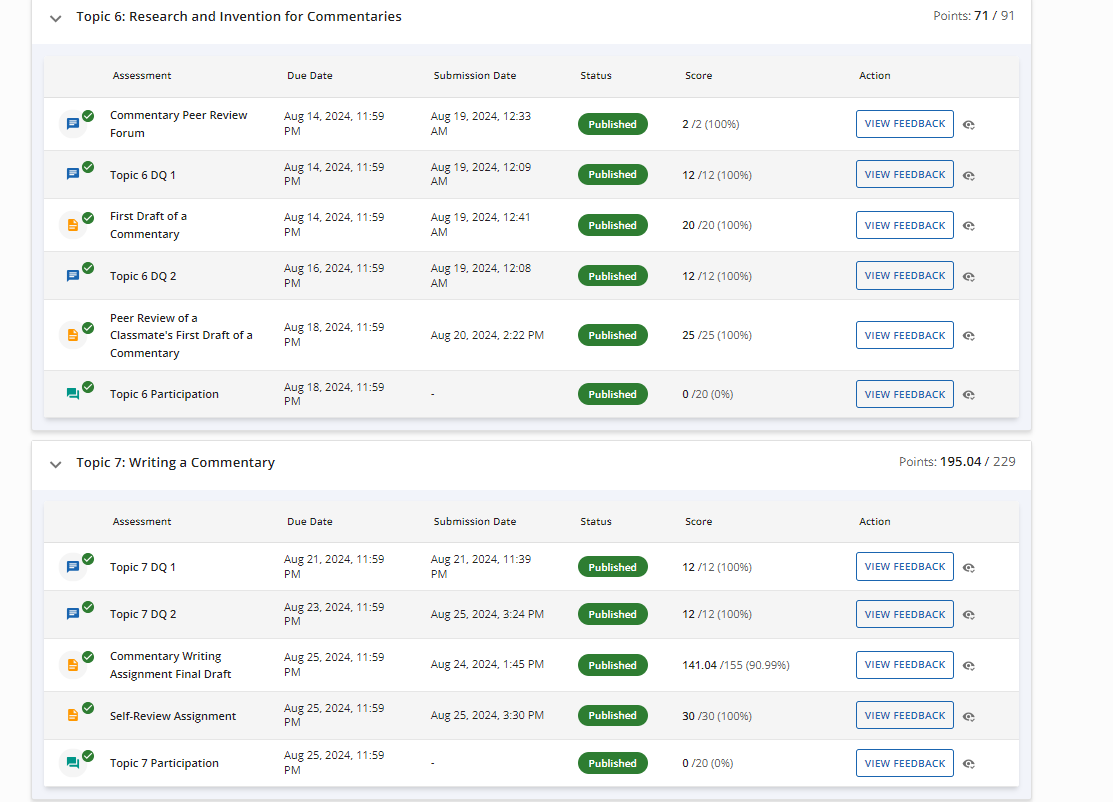Image resolution: width=1113 pixels, height=802 pixels.
Task: Click 'Commentary Writing Assignment Final Draft' assessment name
Action: click(x=171, y=665)
